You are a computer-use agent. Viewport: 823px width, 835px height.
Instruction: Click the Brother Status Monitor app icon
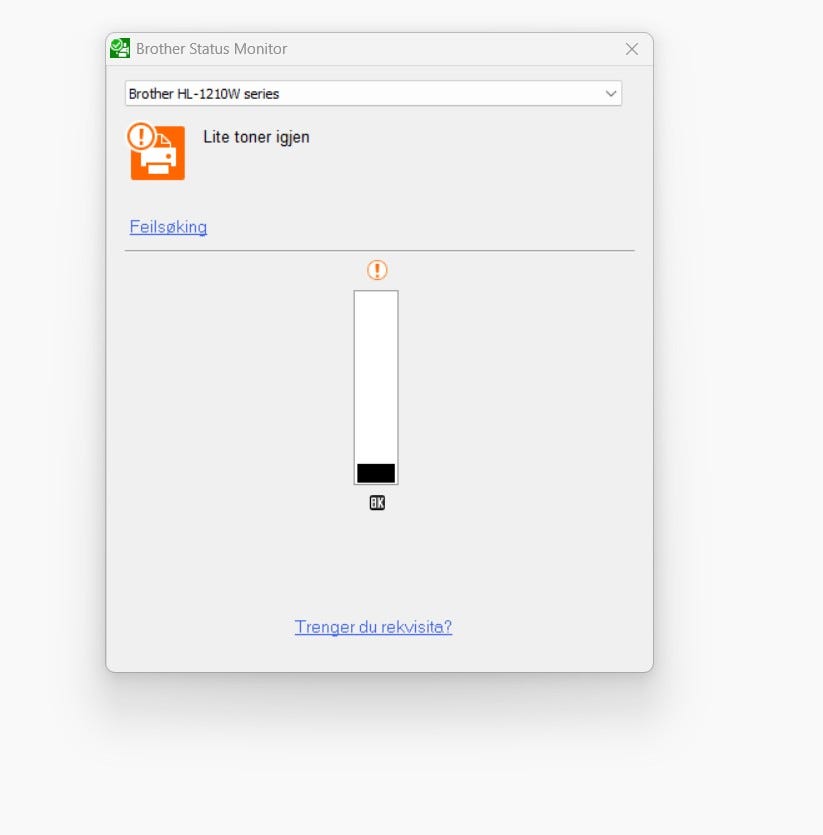[x=120, y=48]
